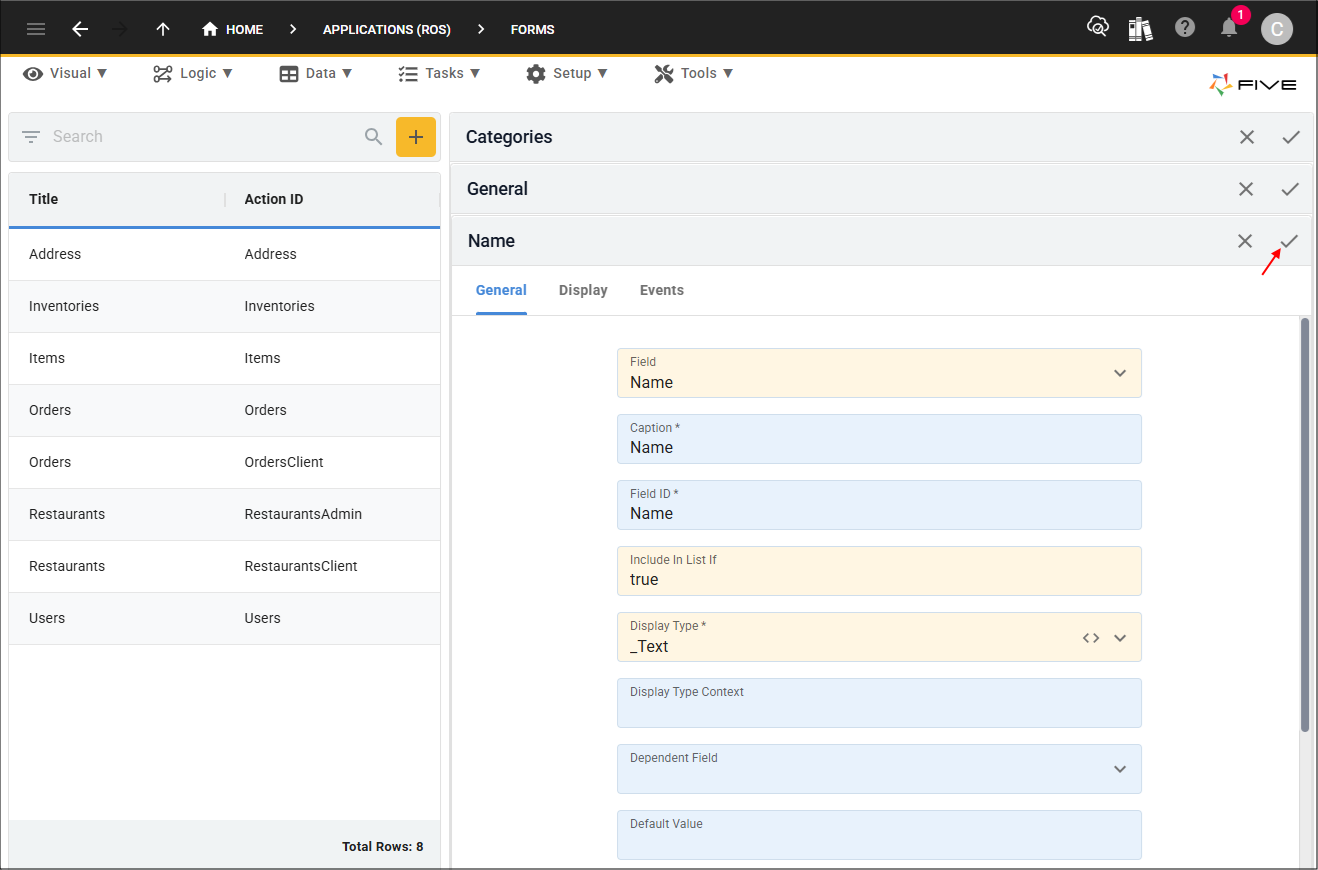
Task: Save General panel with checkmark
Action: (x=1290, y=189)
